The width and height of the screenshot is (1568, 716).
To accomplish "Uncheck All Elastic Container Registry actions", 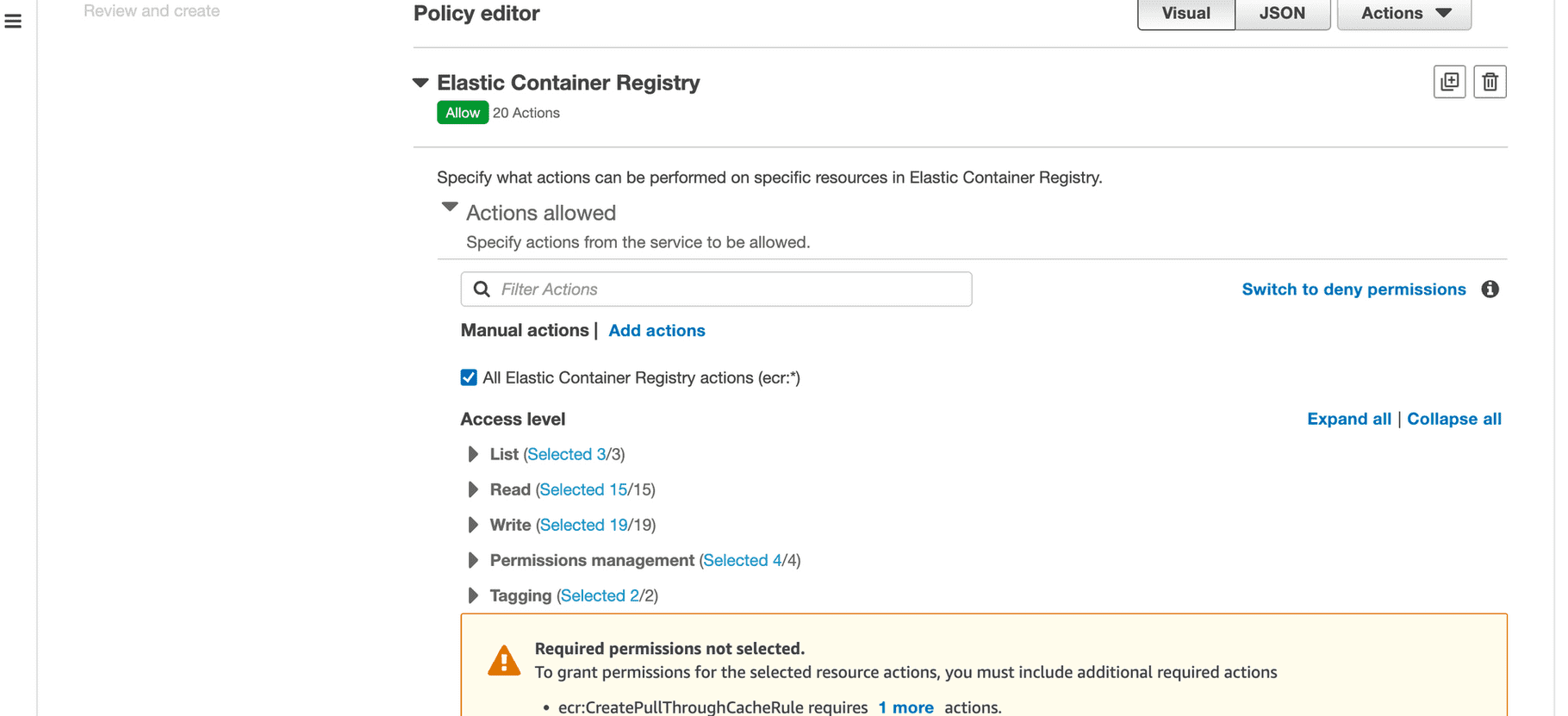I will [469, 377].
